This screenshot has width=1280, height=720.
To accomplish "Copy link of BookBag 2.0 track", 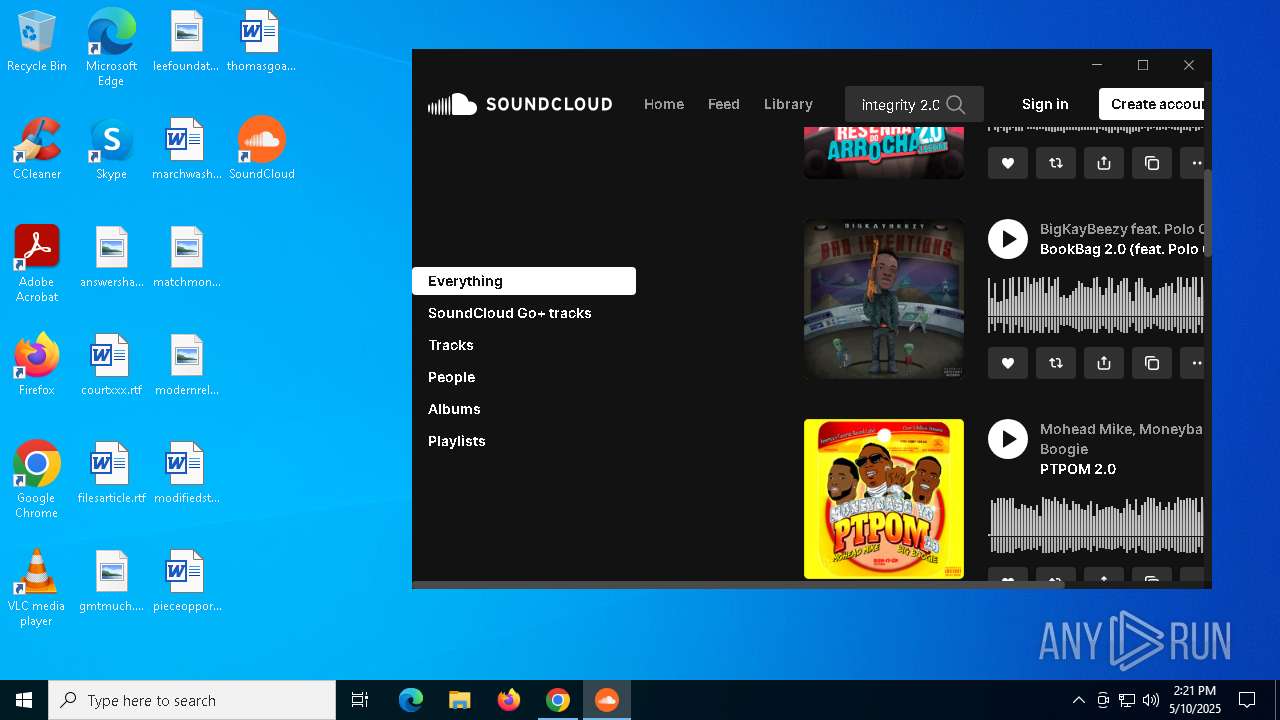I will point(1152,363).
